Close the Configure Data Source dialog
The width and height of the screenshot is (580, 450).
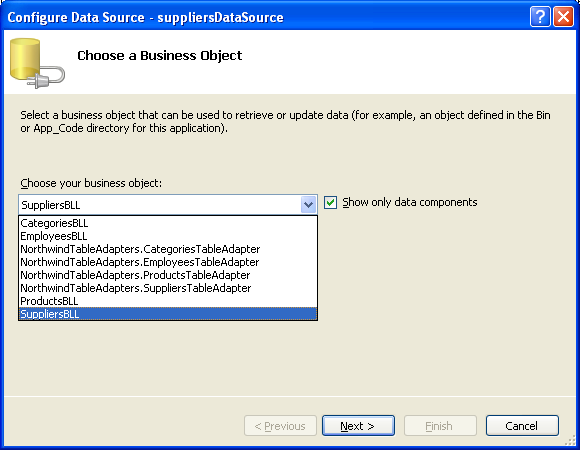[563, 17]
